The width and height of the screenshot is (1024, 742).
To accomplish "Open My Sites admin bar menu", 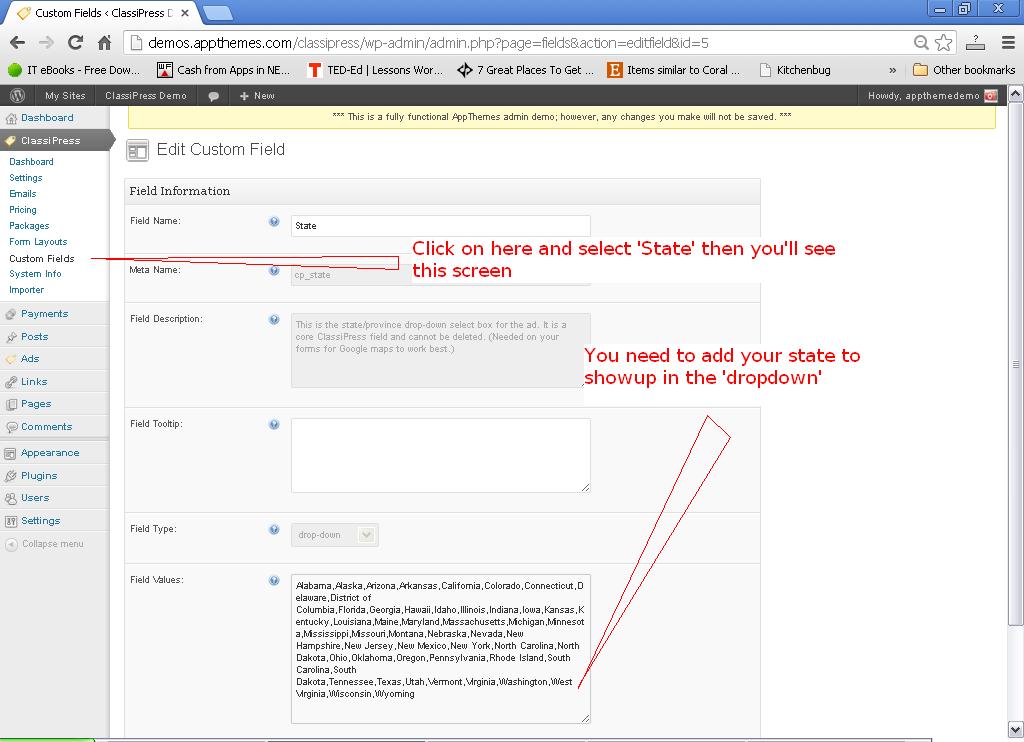I will (65, 96).
